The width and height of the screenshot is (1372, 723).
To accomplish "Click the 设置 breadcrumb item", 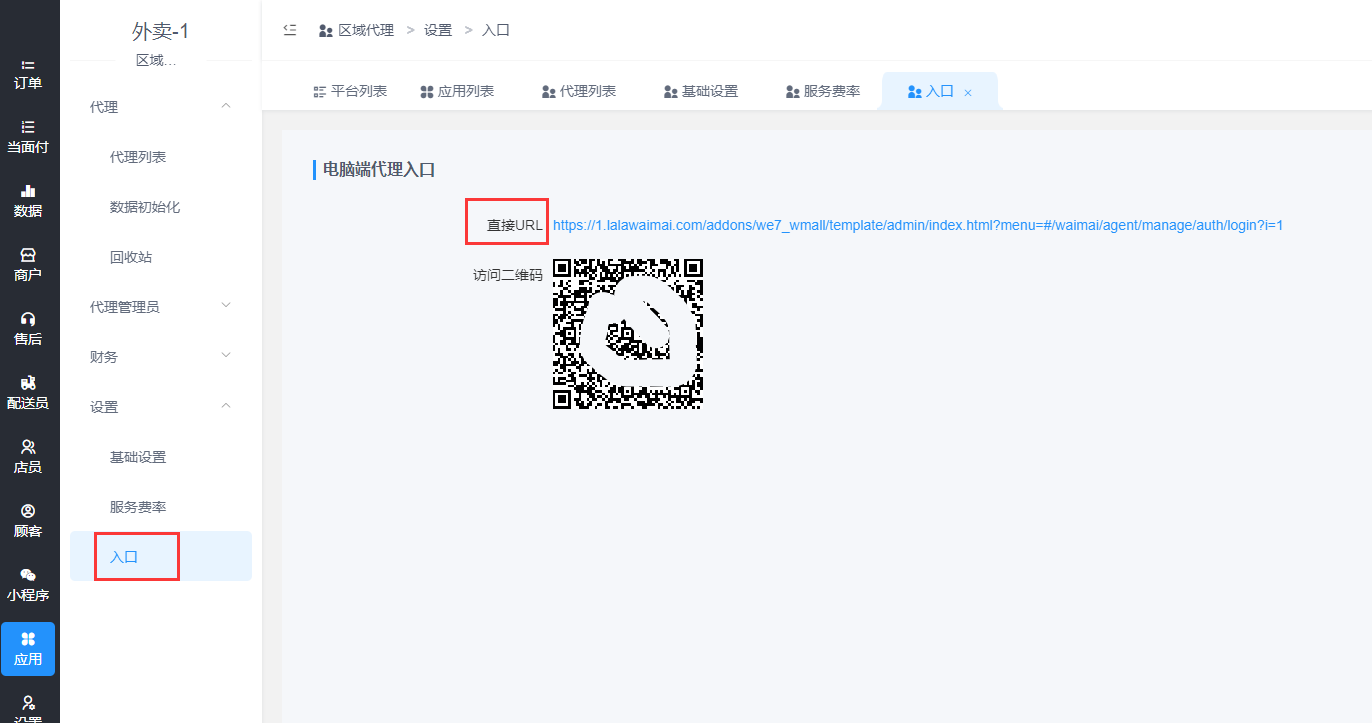I will tap(438, 30).
